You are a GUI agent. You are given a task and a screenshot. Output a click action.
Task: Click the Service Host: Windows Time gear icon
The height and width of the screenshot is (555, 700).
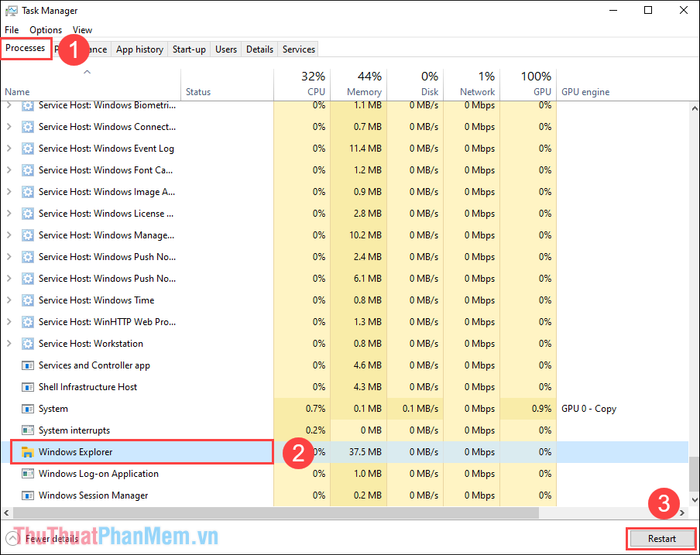(28, 300)
